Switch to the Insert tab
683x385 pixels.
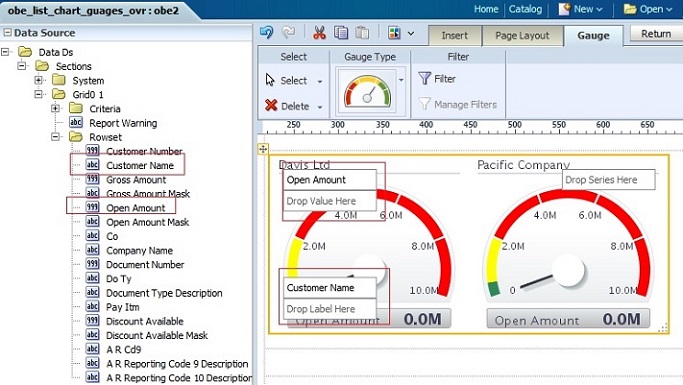point(454,36)
